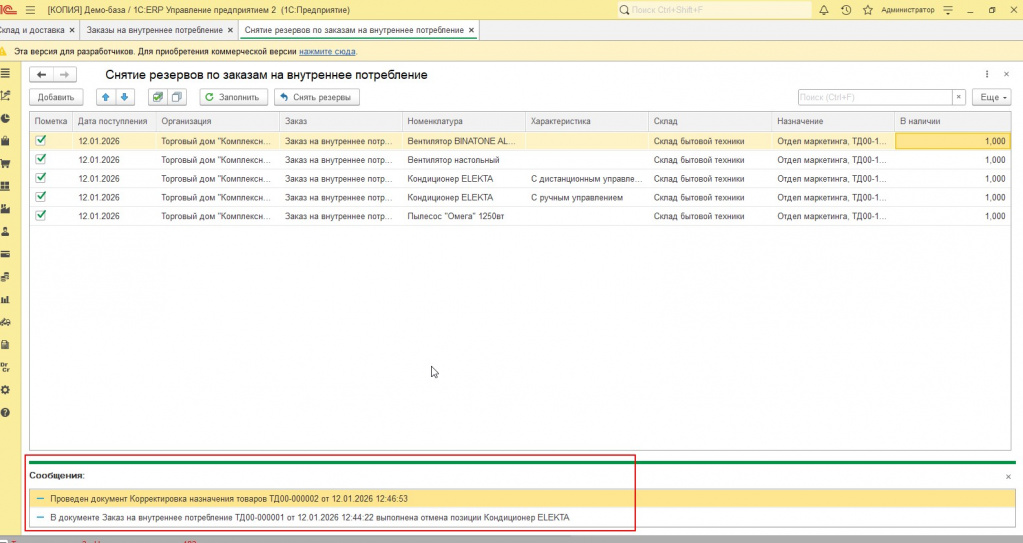
Task: Open the Dr/Cr accounting section in sidebar
Action: [6, 367]
